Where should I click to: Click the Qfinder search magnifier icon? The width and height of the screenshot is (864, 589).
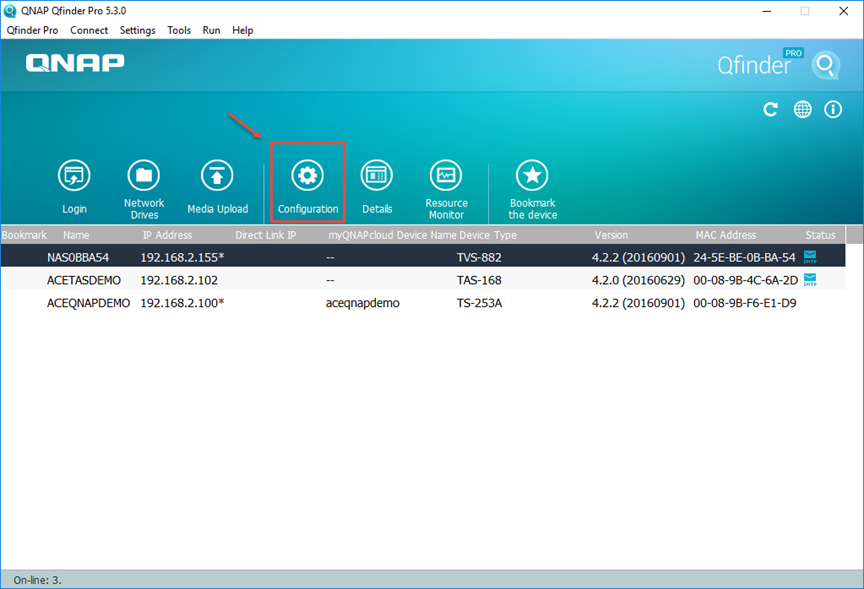point(825,66)
